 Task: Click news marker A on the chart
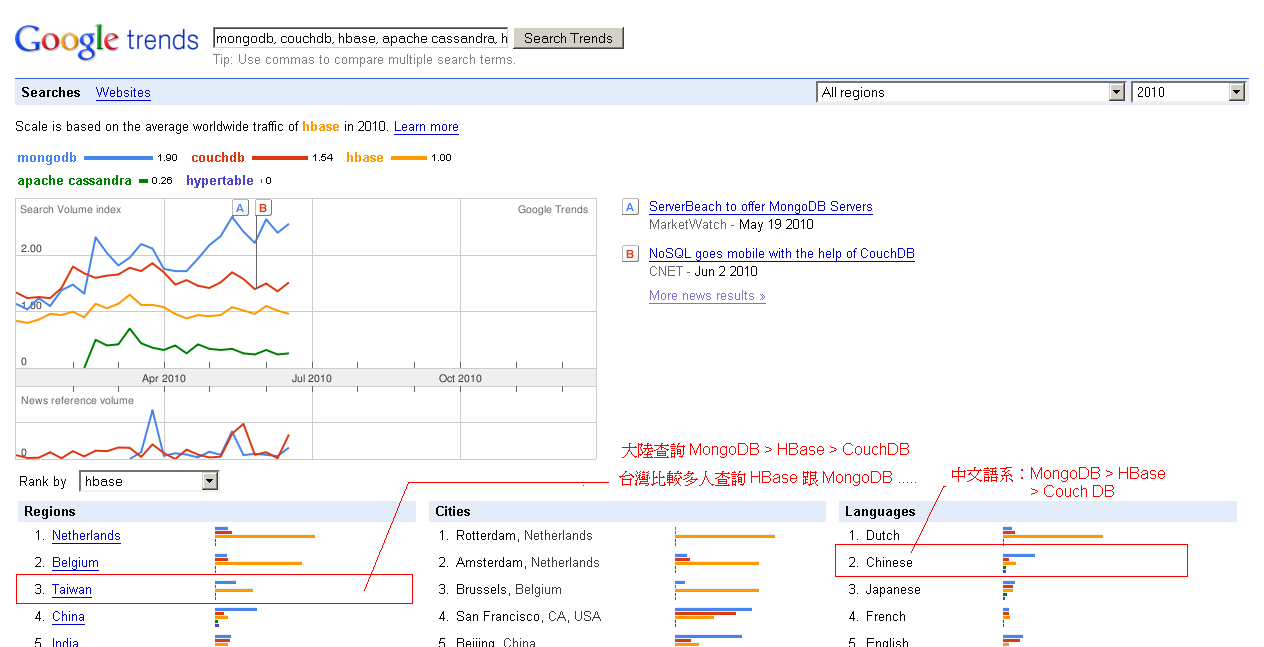[240, 208]
